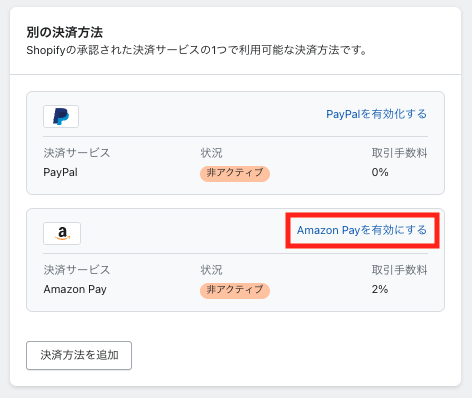The width and height of the screenshot is (472, 398).
Task: Select the 別の決済方法 heading
Action: click(65, 33)
